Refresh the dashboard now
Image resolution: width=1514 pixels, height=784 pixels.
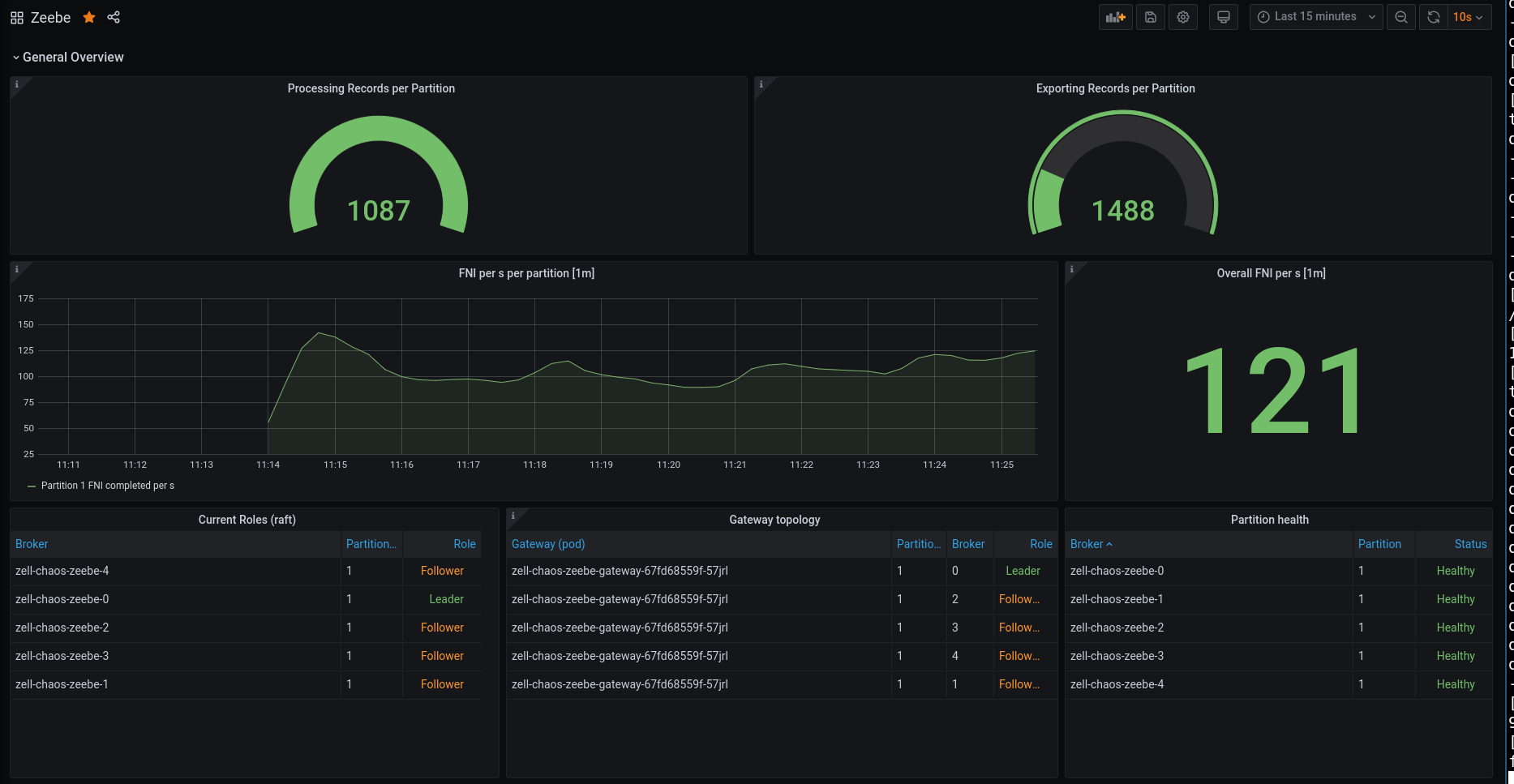click(1434, 17)
